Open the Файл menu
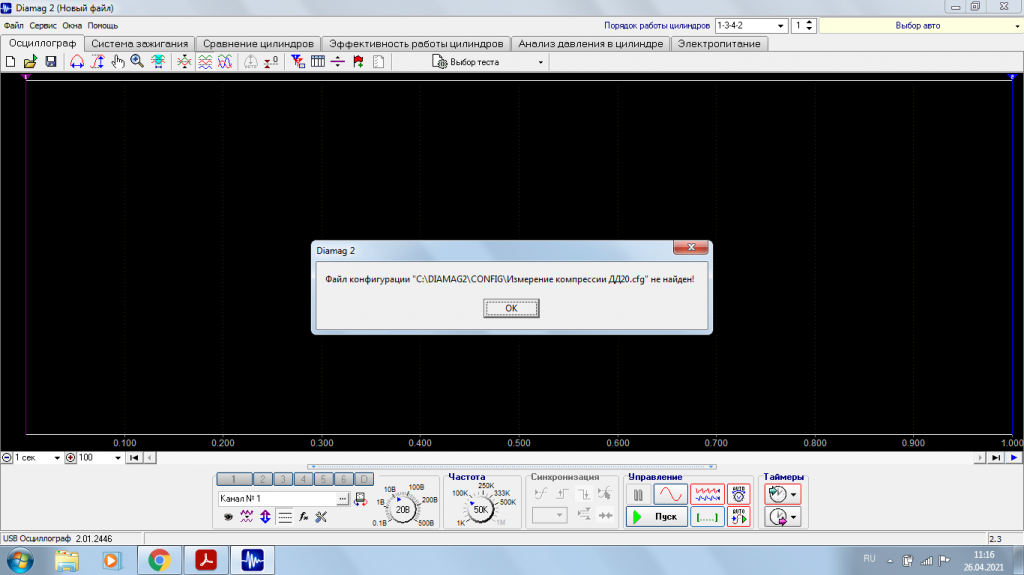The height and width of the screenshot is (575, 1024). click(x=14, y=25)
